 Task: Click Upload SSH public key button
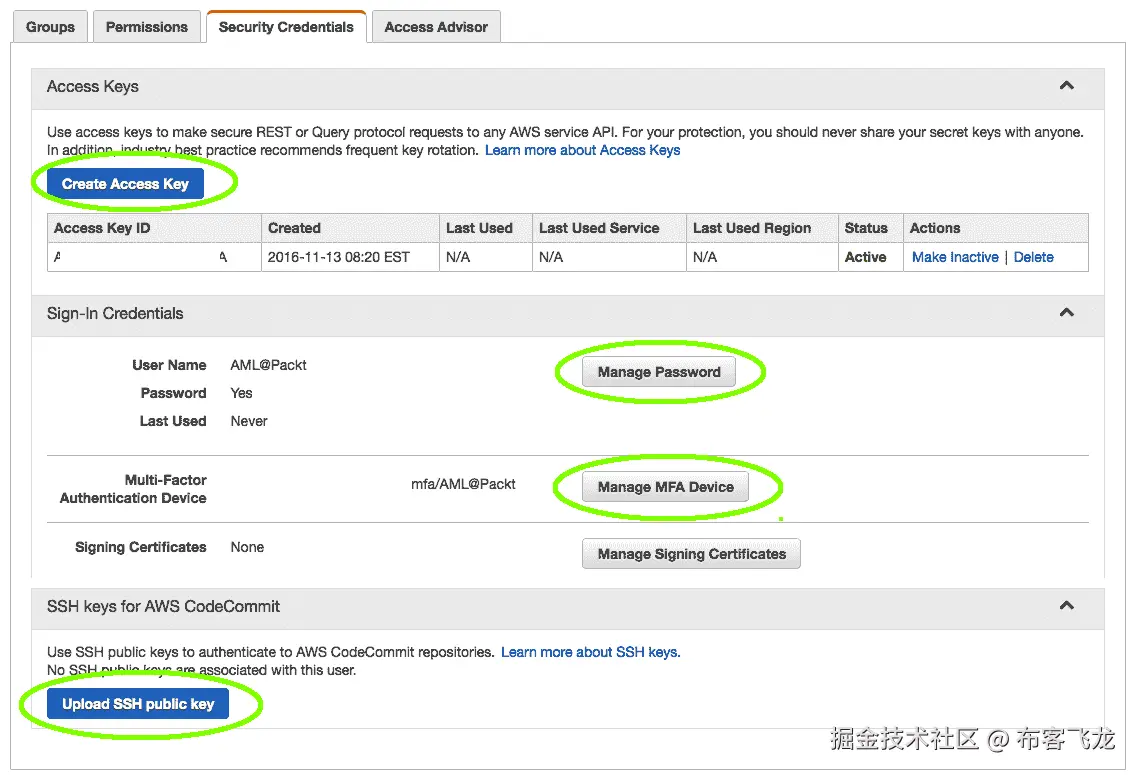point(138,704)
